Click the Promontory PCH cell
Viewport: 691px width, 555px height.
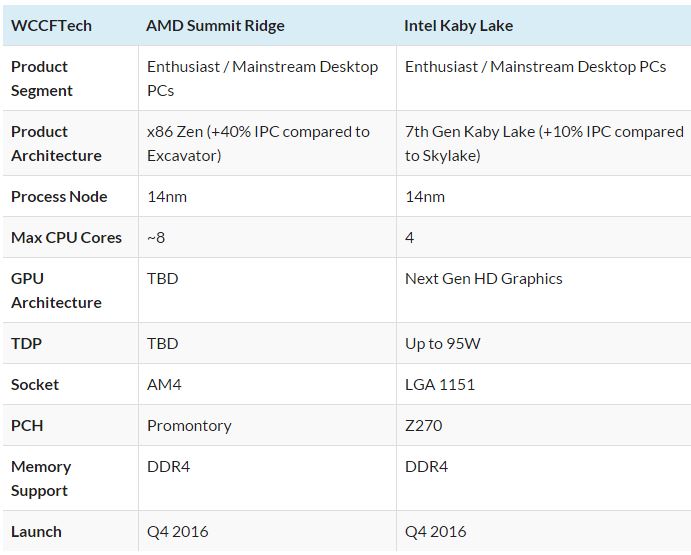click(x=189, y=425)
